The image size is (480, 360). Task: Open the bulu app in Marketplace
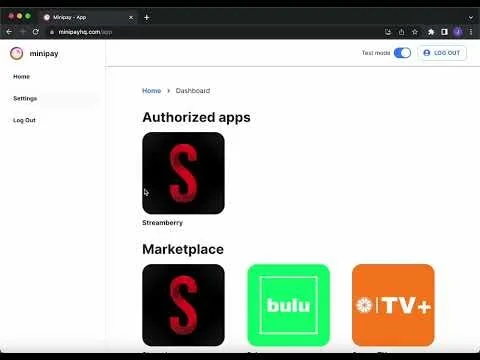[289, 305]
